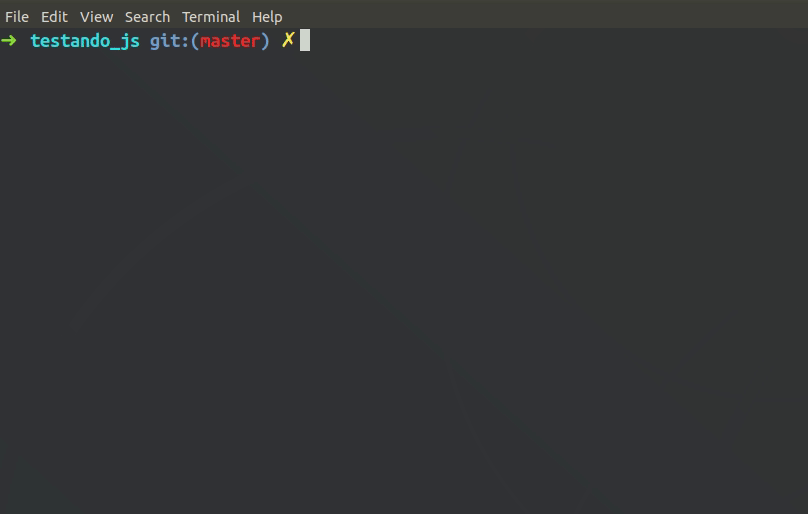Open the File menu

[x=17, y=17]
